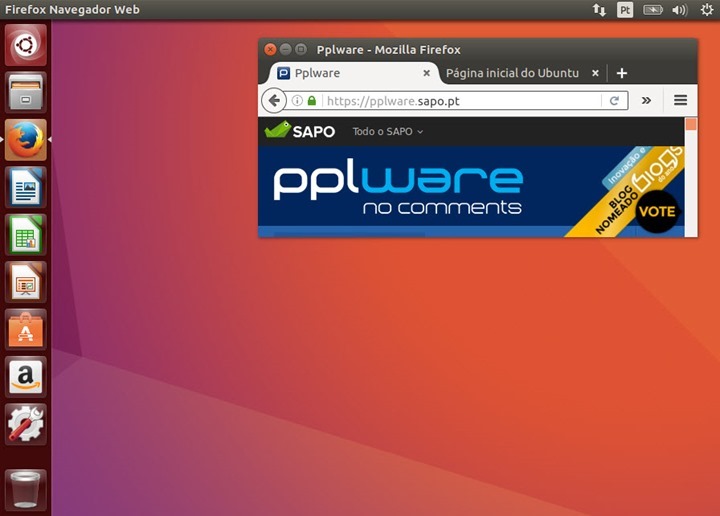Reload the page with the refresh icon
The image size is (720, 516).
click(615, 101)
